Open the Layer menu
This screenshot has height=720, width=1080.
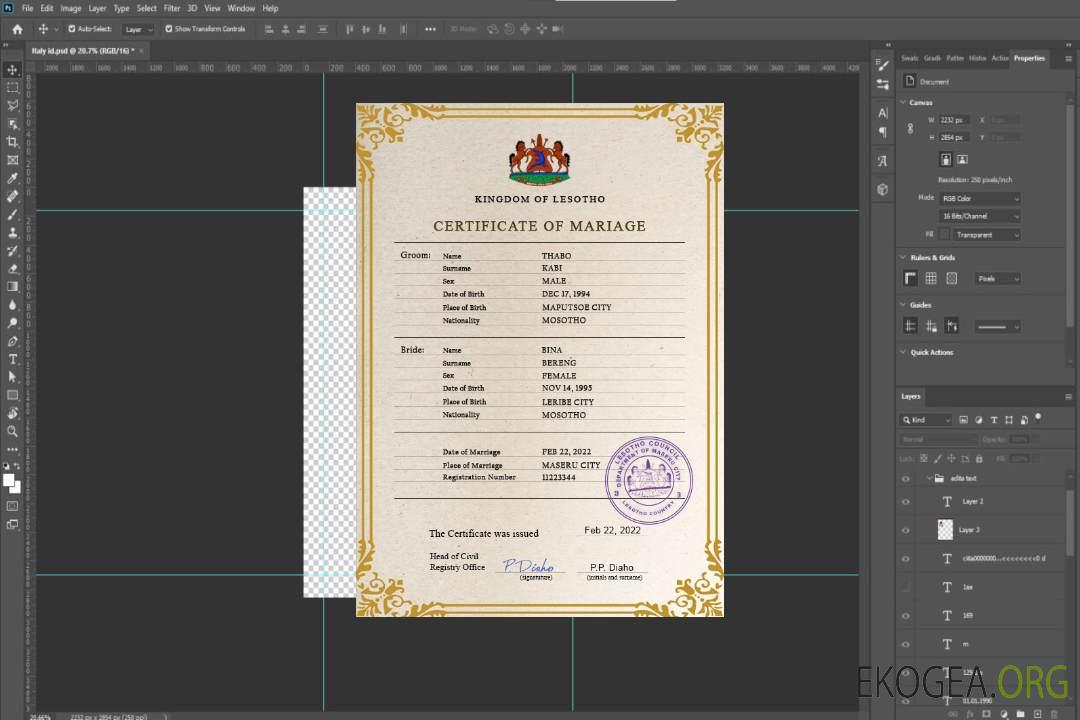tap(97, 8)
